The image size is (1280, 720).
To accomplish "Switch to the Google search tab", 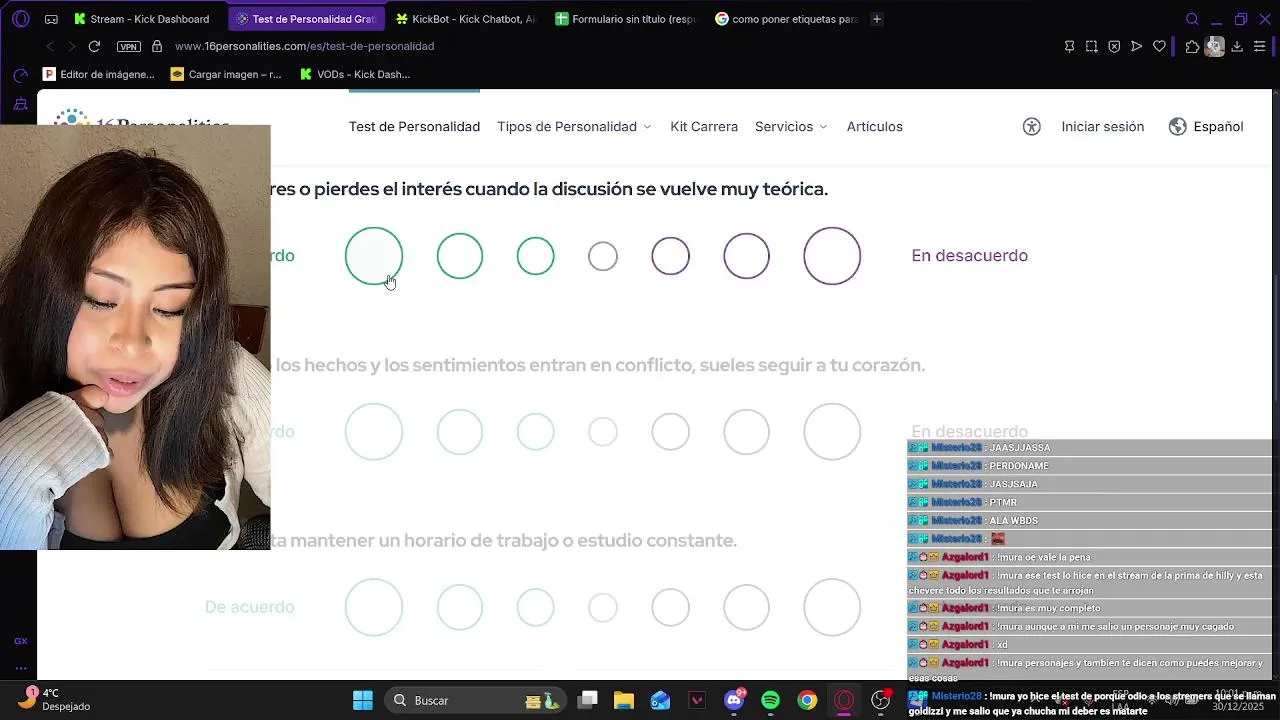I will tap(786, 19).
